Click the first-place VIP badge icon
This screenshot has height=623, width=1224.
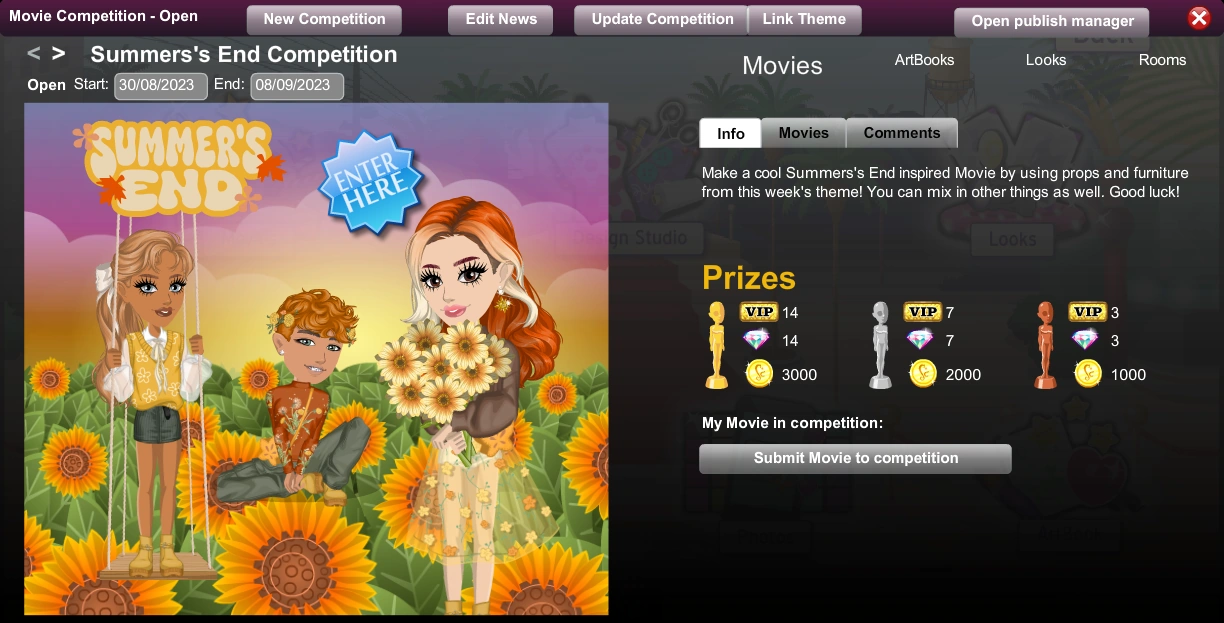759,312
